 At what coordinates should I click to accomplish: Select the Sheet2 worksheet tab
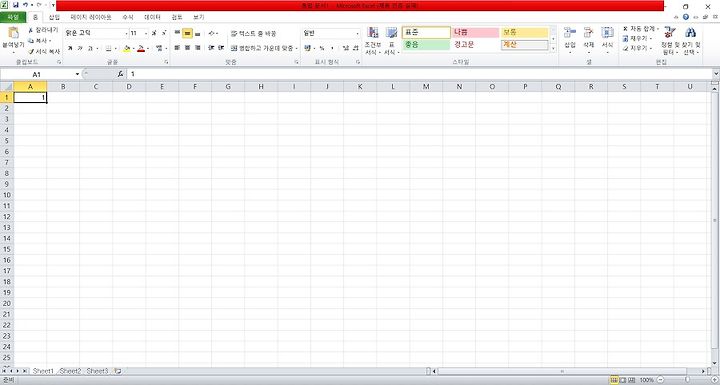(70, 371)
